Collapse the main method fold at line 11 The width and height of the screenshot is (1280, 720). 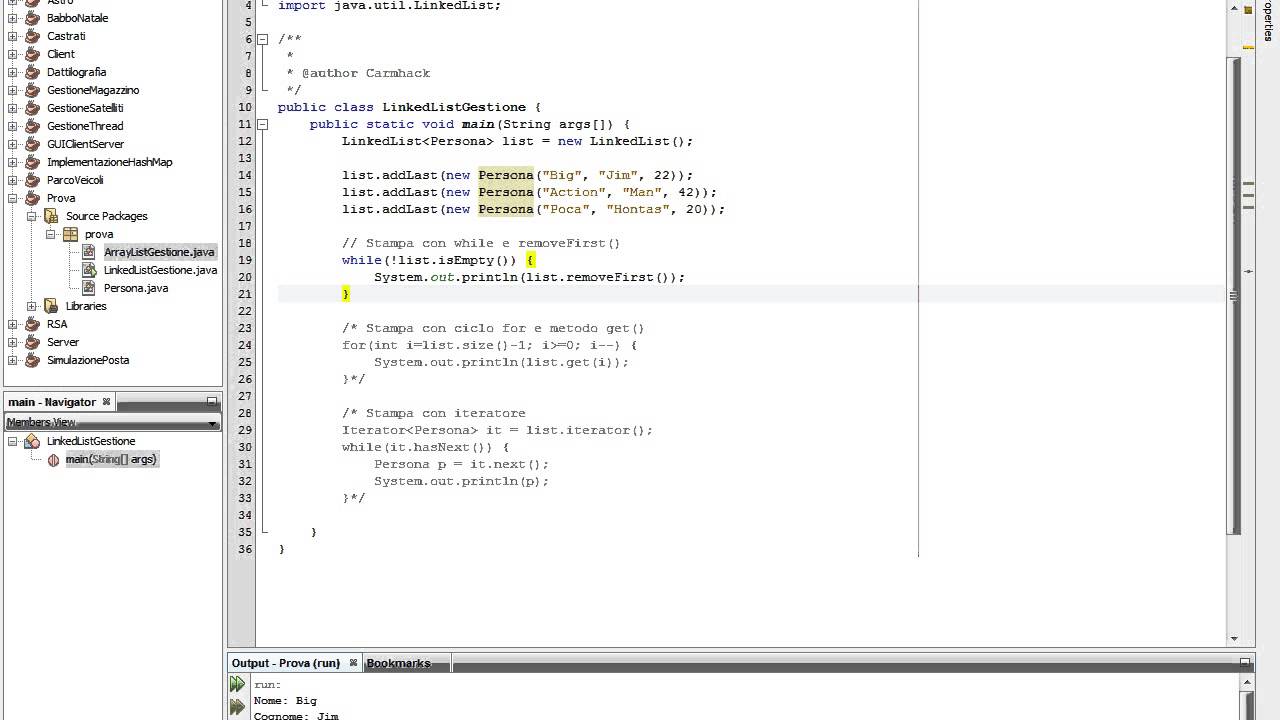click(x=263, y=124)
